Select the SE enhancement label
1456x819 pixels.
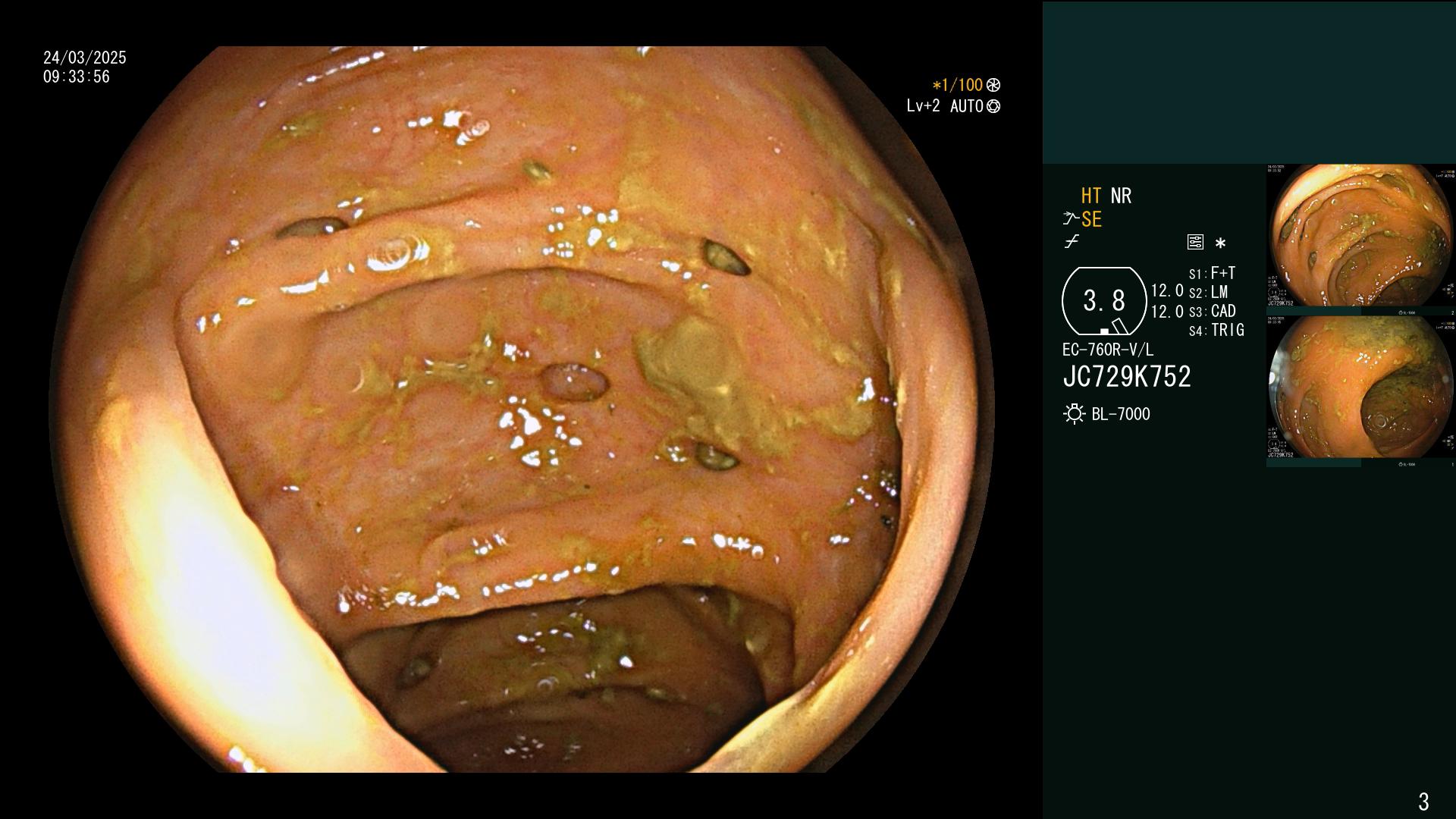[x=1091, y=219]
